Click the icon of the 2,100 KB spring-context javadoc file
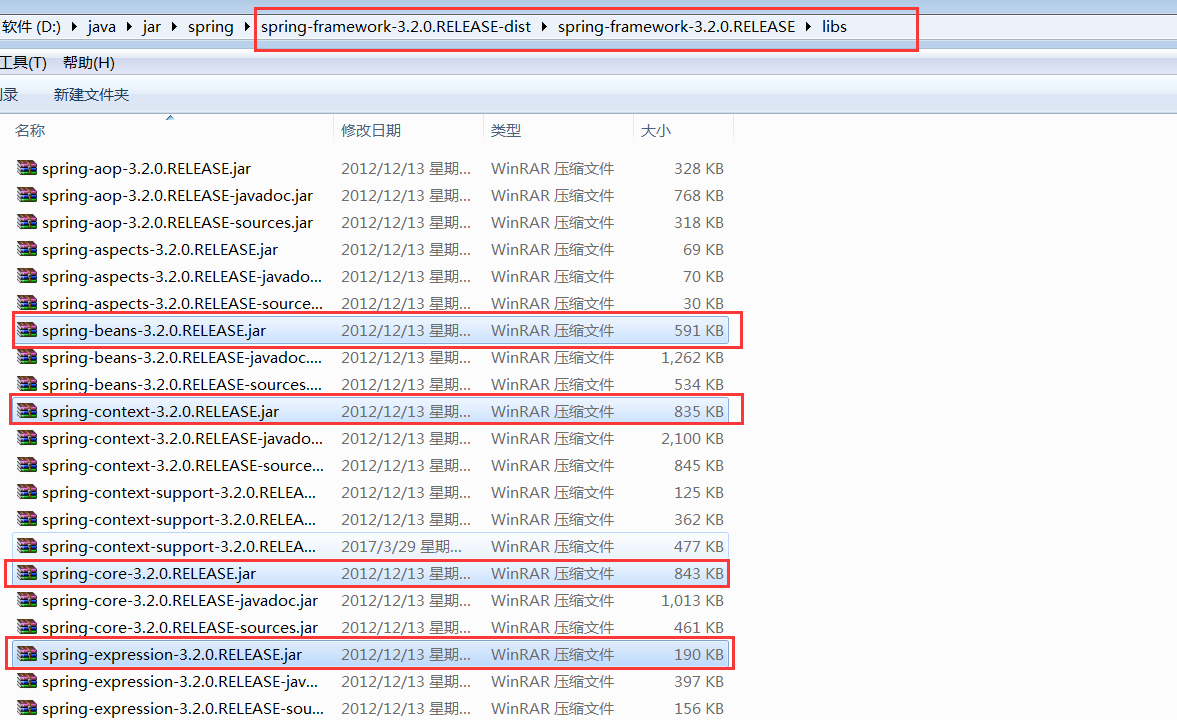Viewport: 1177px width, 720px height. tap(27, 438)
